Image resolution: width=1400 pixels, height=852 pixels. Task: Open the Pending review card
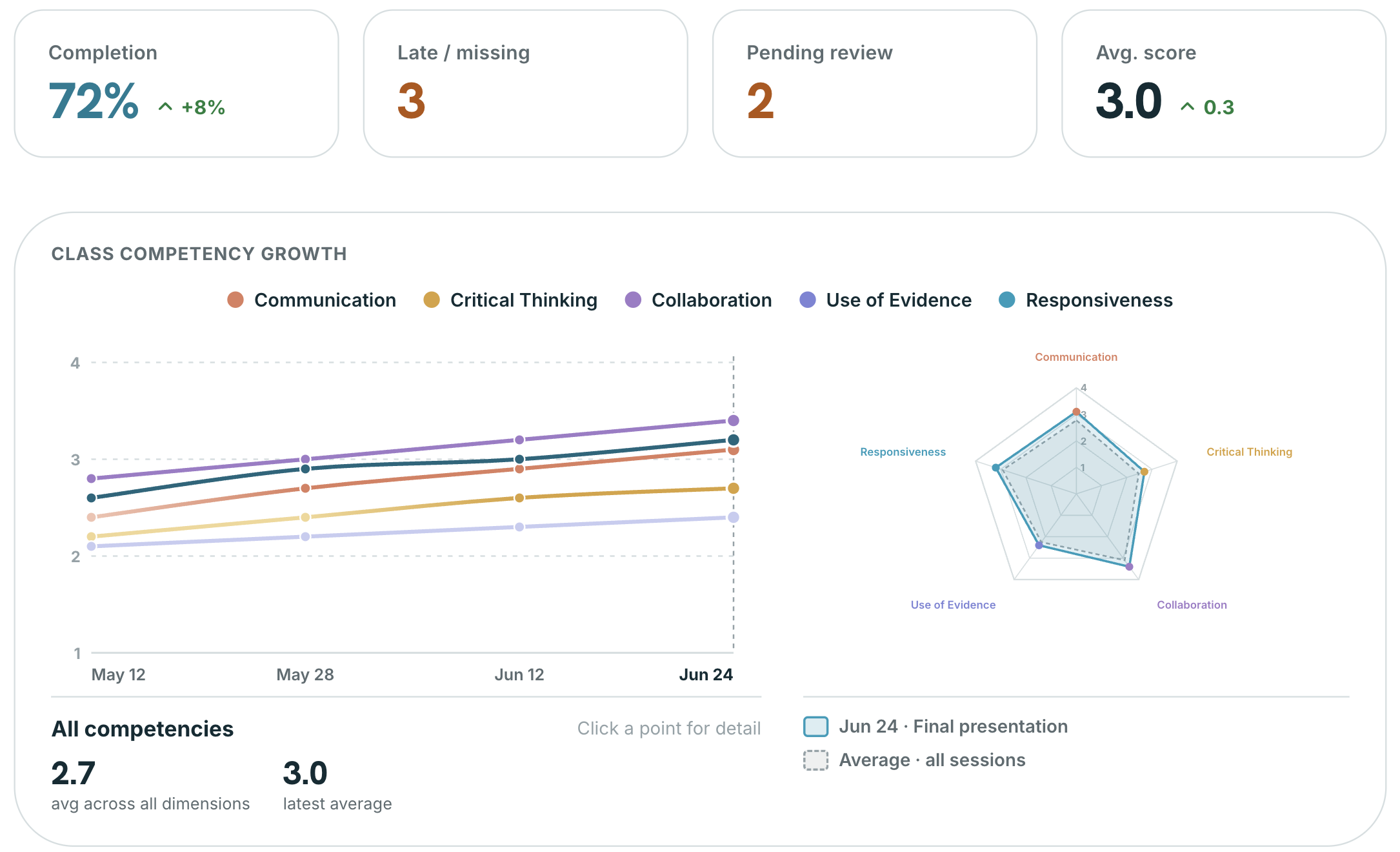[x=875, y=83]
